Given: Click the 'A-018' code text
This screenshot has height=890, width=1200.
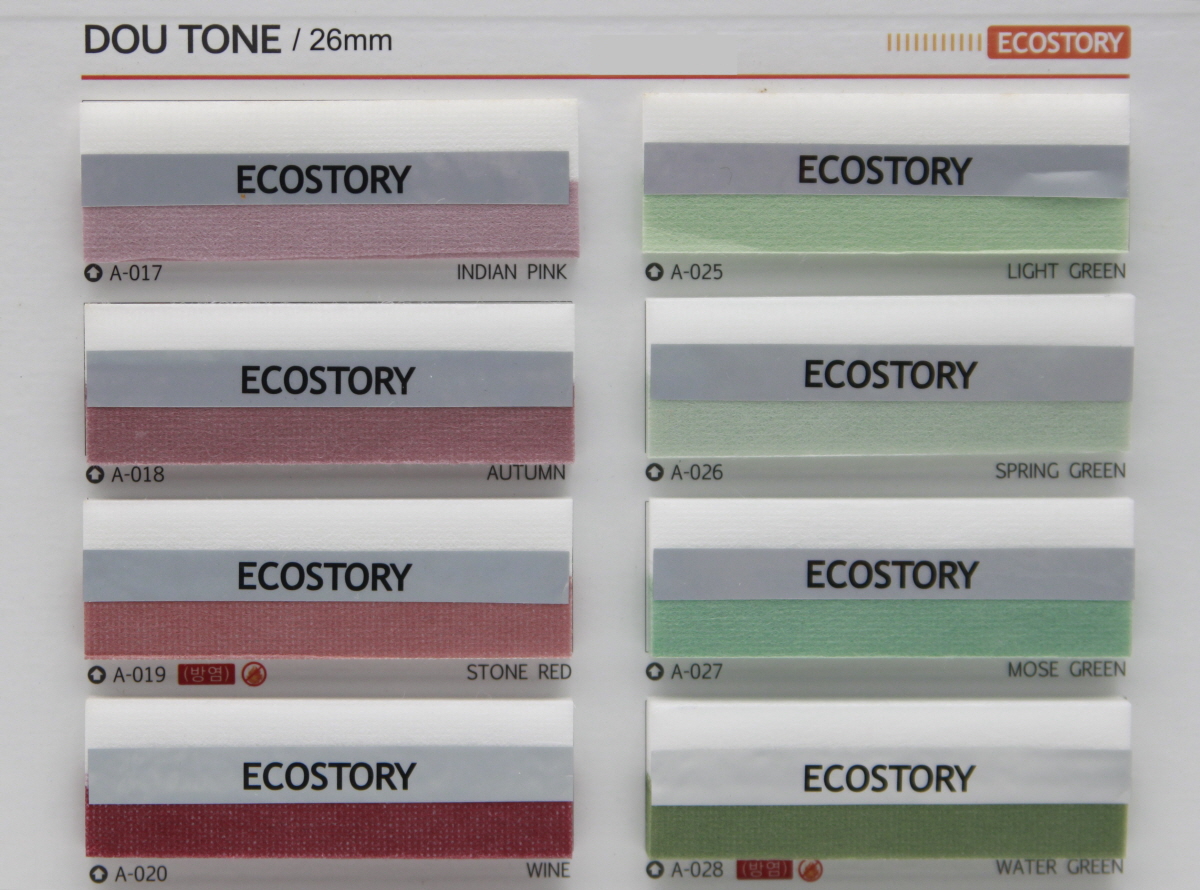Looking at the screenshot, I should [138, 474].
